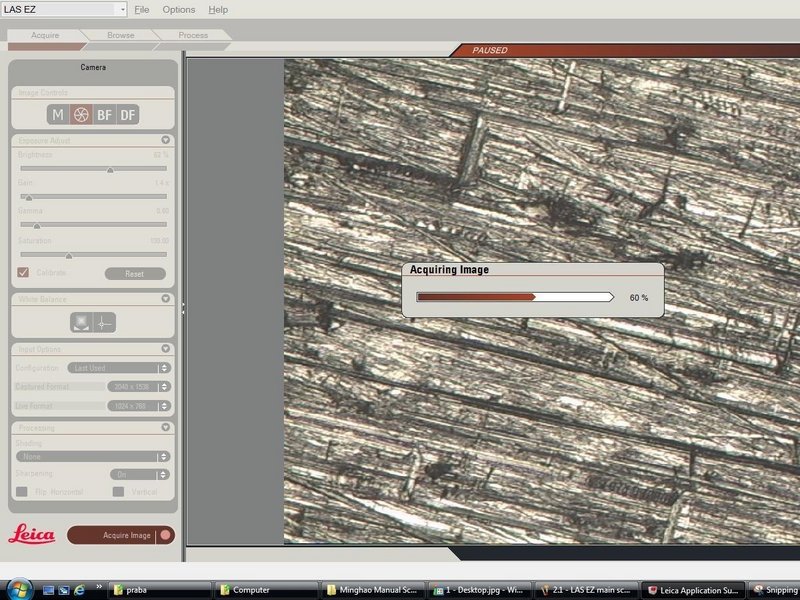Click the 60 % progress value
Viewport: 800px width, 600px height.
pos(639,297)
